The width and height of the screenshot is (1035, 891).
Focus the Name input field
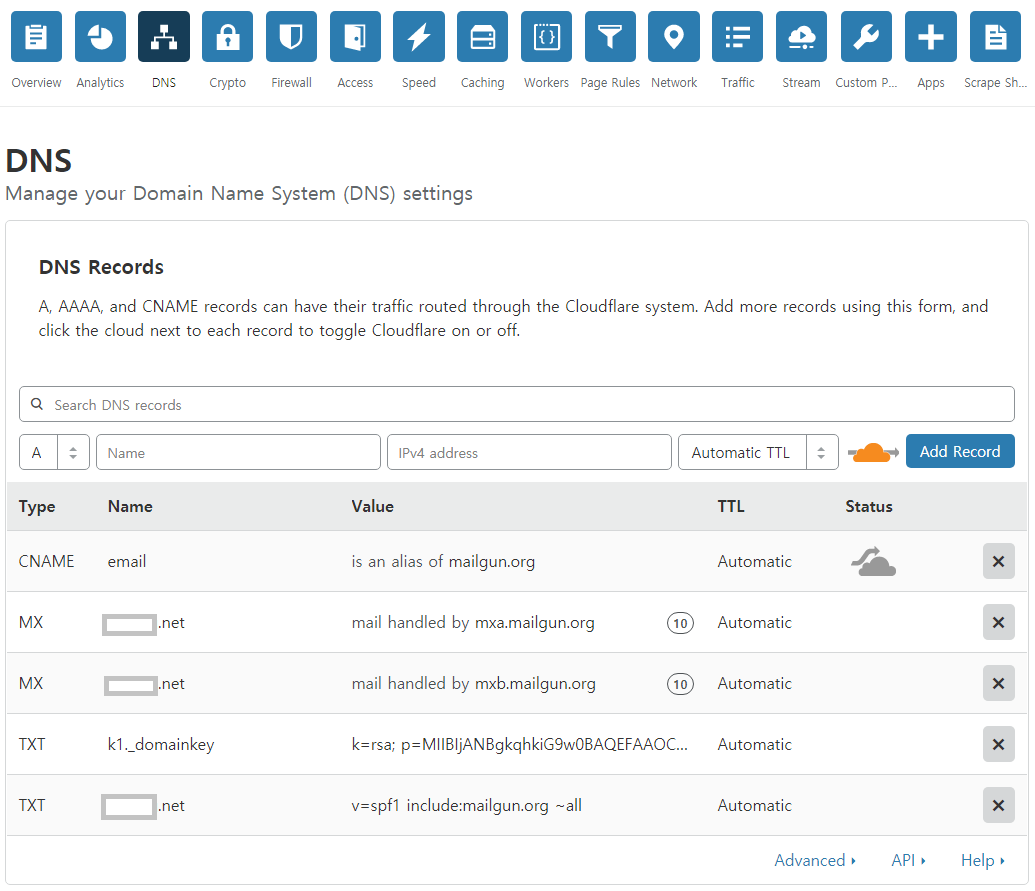[x=238, y=452]
